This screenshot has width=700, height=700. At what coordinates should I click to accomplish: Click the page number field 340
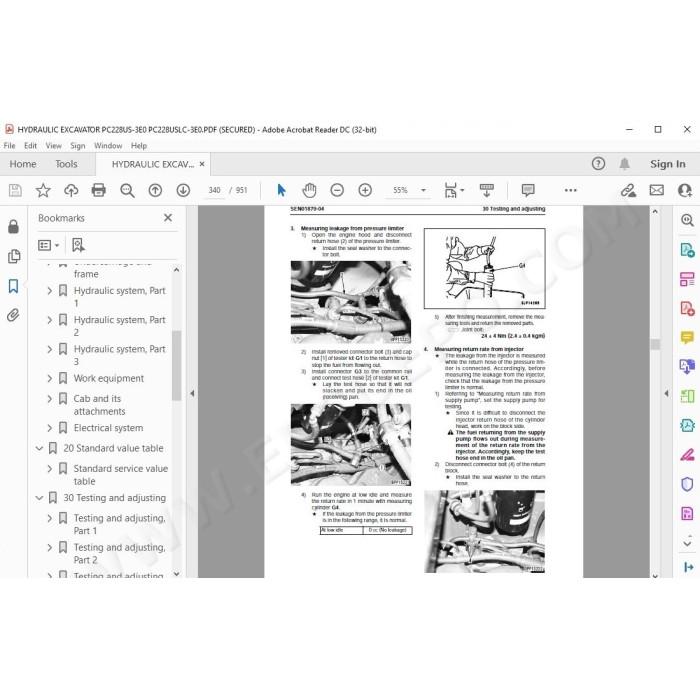pyautogui.click(x=214, y=191)
